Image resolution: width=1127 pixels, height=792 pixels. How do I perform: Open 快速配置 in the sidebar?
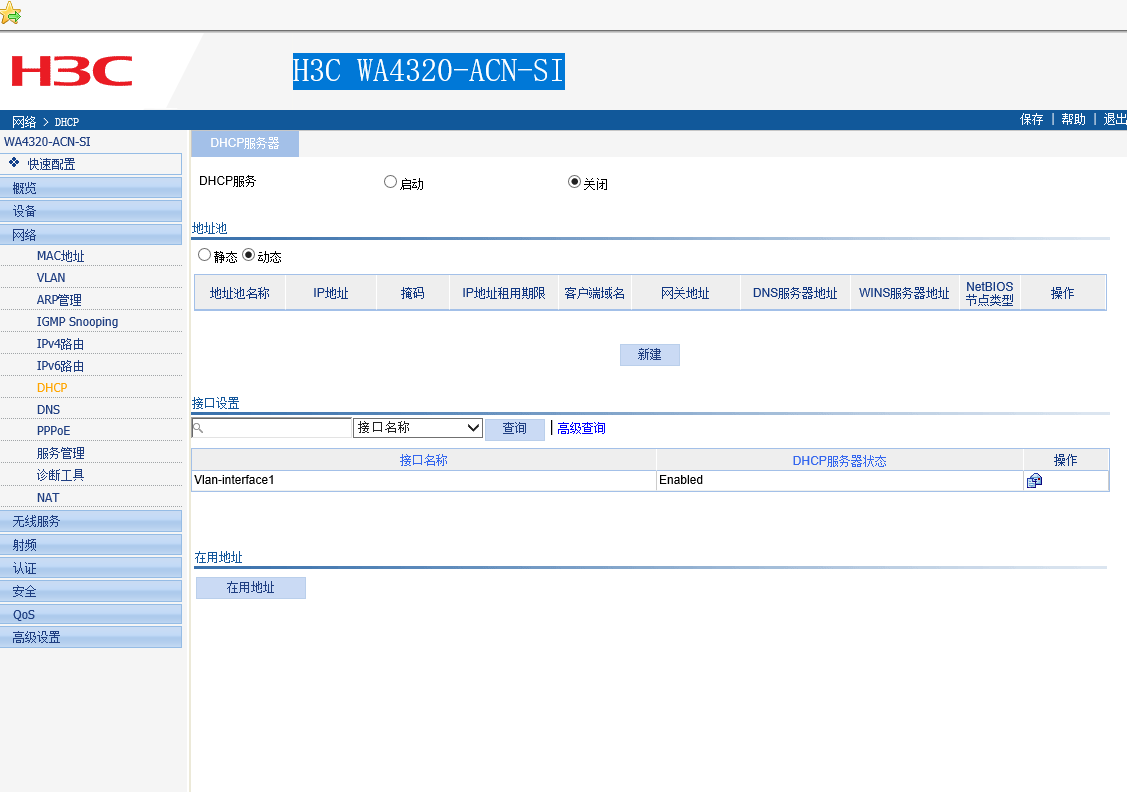[91, 164]
